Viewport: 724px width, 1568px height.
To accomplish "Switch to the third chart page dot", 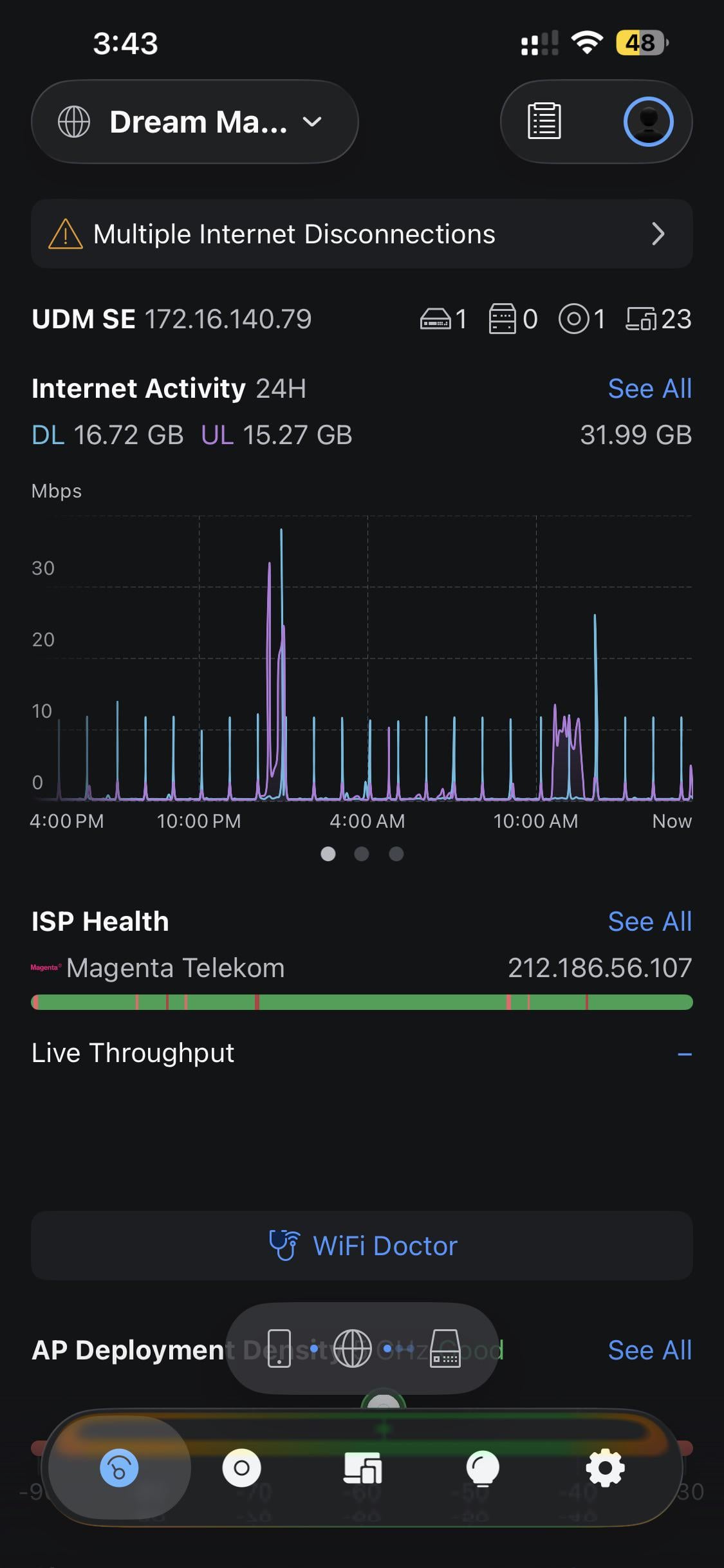I will [x=396, y=854].
